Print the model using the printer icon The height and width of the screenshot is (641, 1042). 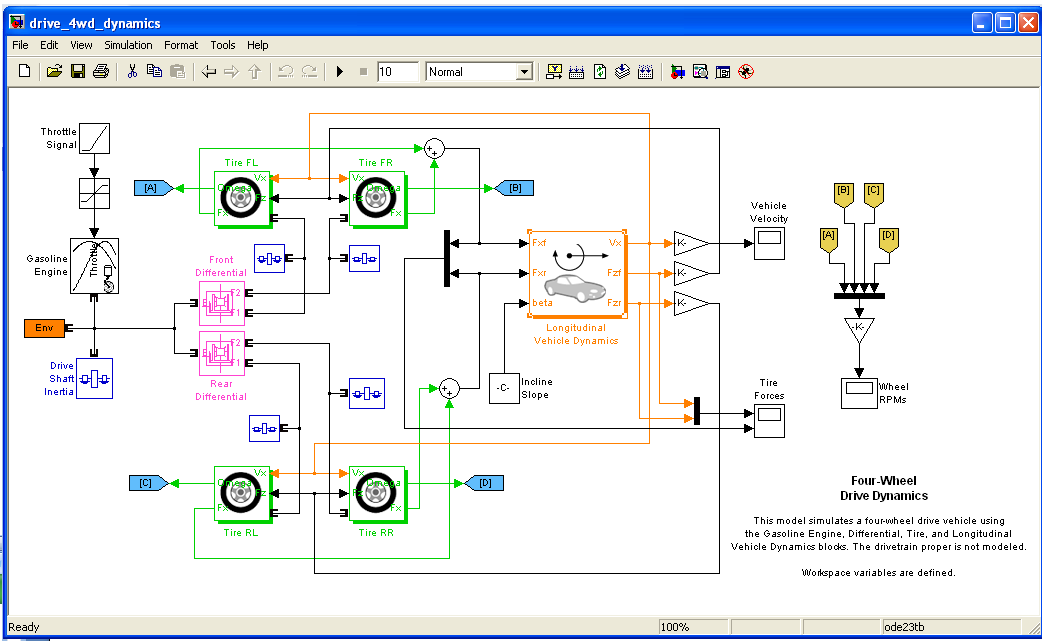point(101,71)
